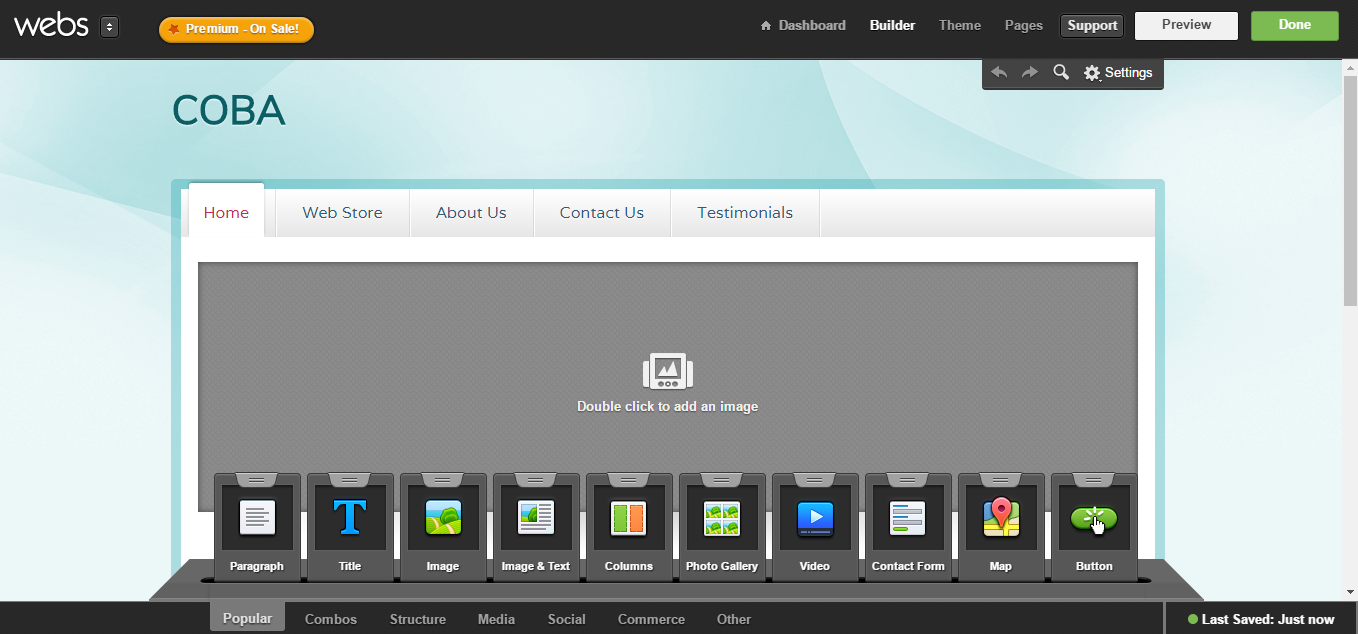
Task: Select the Contact Form module
Action: [908, 518]
